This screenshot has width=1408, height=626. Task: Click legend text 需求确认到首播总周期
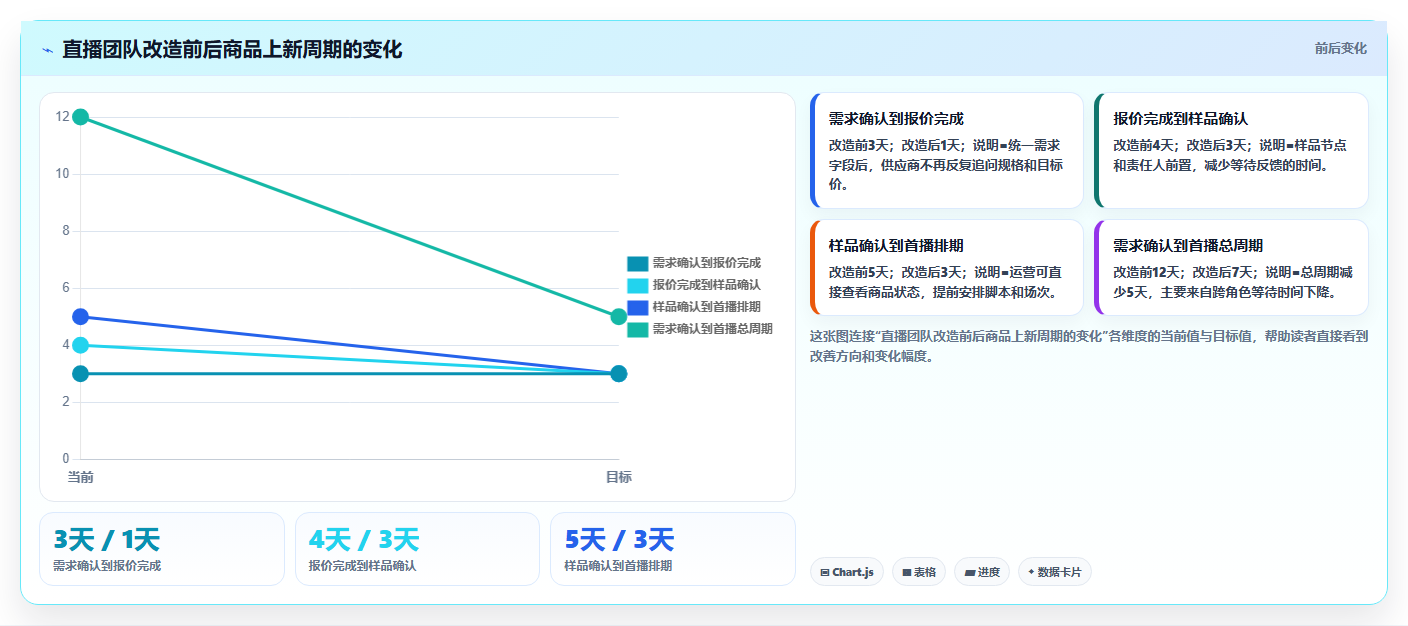click(x=713, y=329)
